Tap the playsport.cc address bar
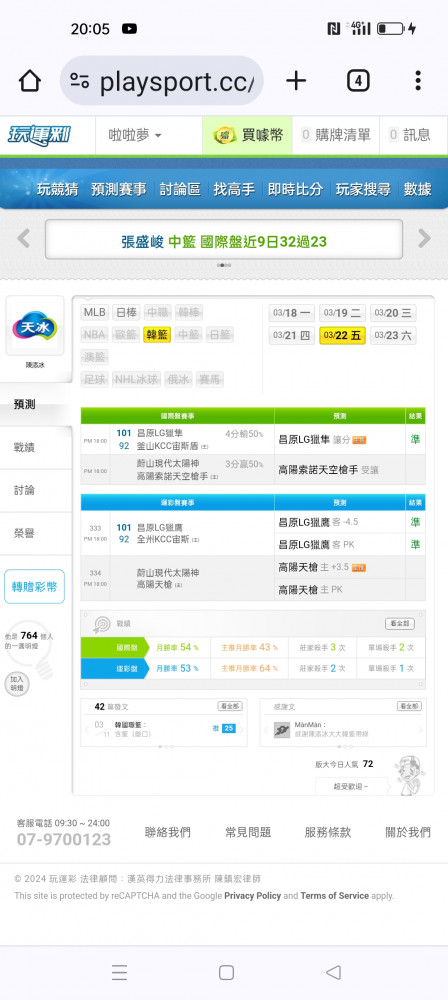 161,80
